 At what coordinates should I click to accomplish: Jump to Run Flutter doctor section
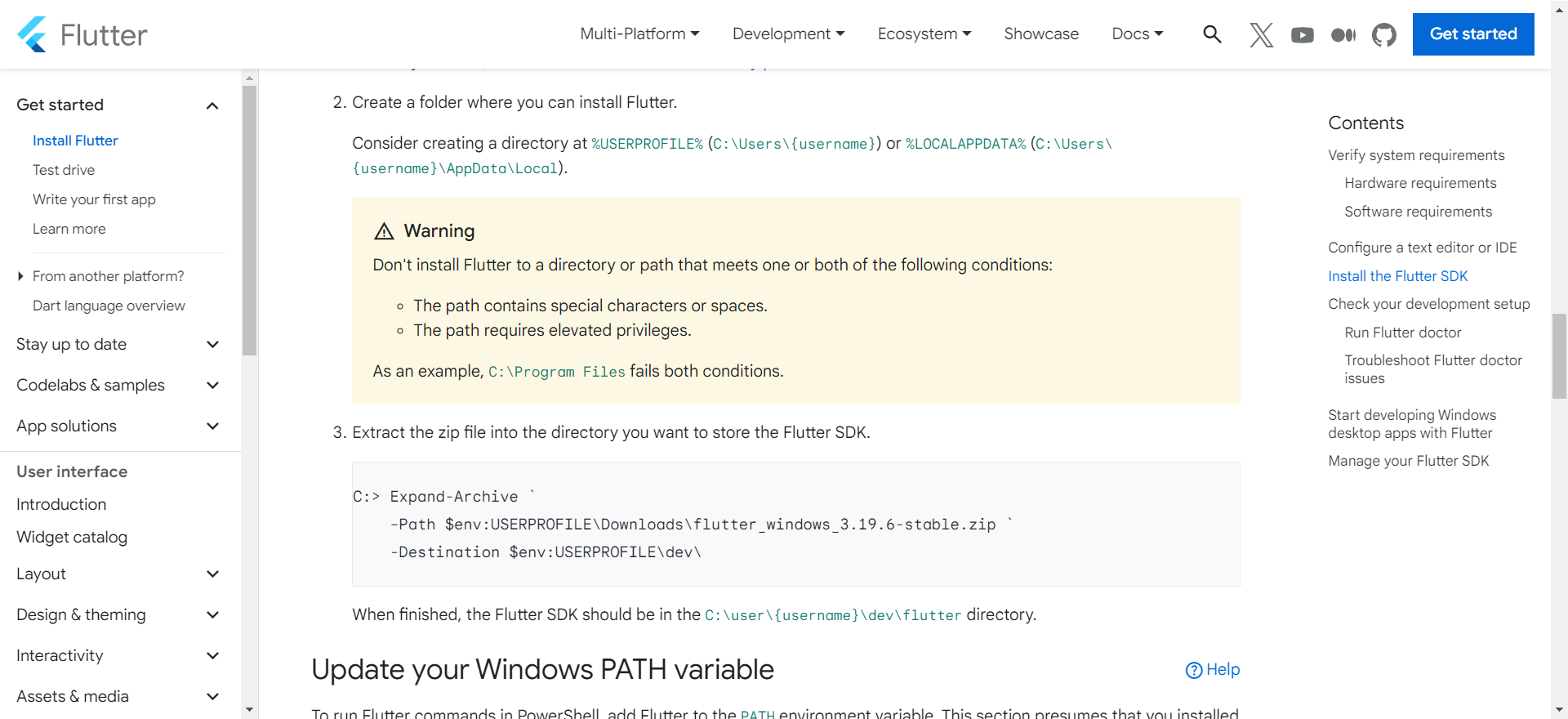tap(1402, 333)
